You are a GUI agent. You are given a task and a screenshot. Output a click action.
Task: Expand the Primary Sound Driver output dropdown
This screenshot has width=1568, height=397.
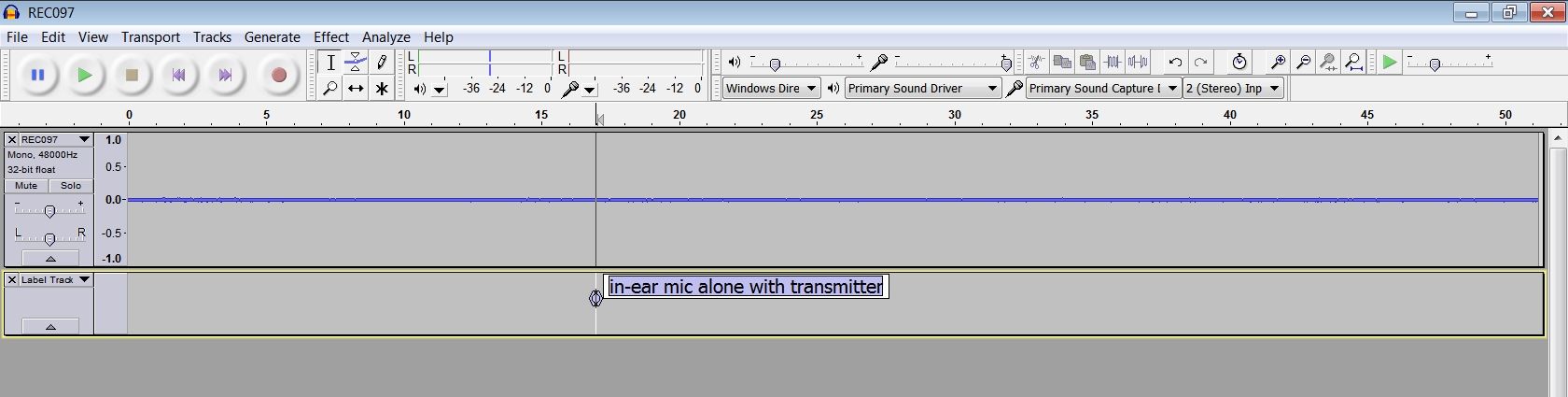pyautogui.click(x=922, y=89)
